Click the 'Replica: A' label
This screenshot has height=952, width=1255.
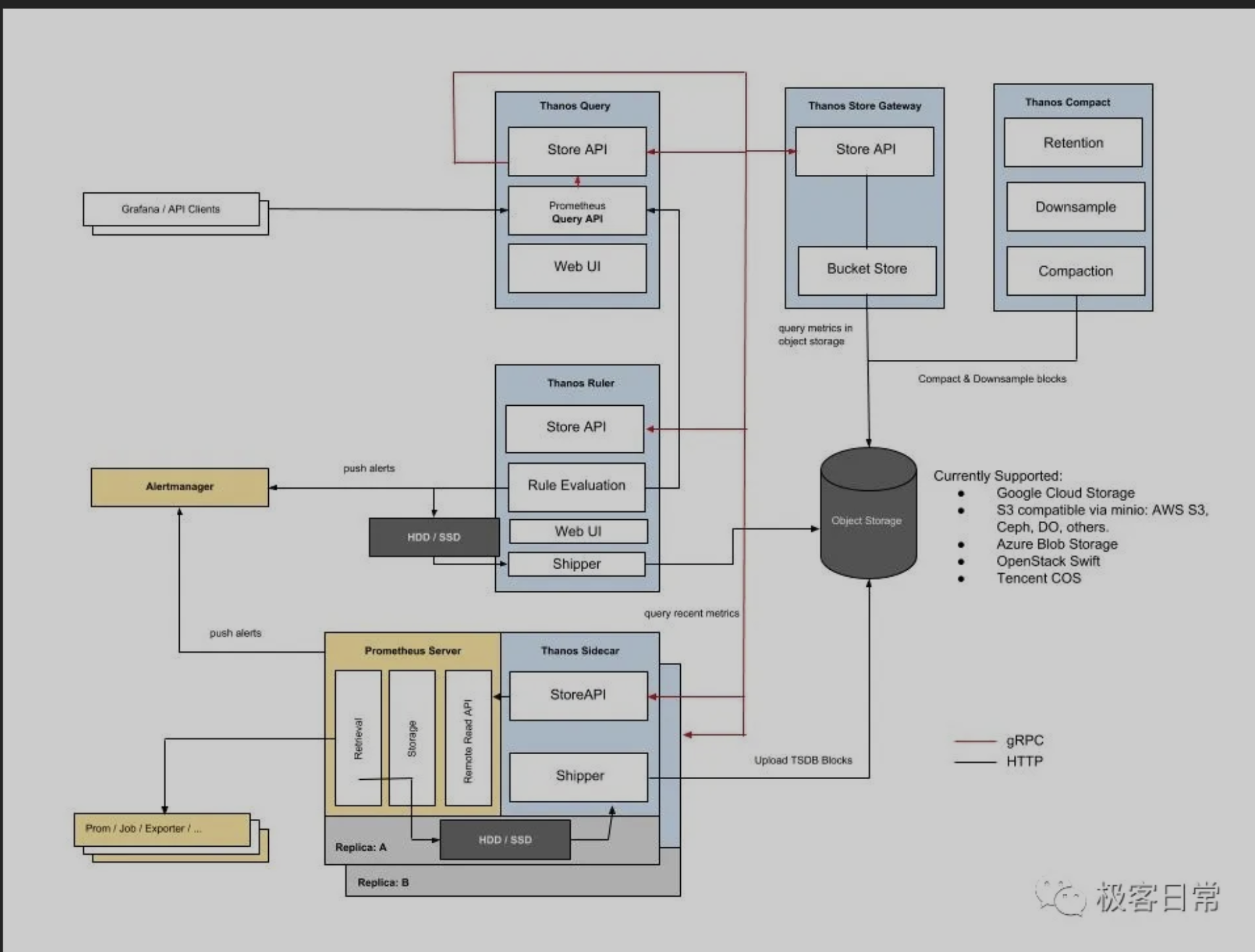361,847
